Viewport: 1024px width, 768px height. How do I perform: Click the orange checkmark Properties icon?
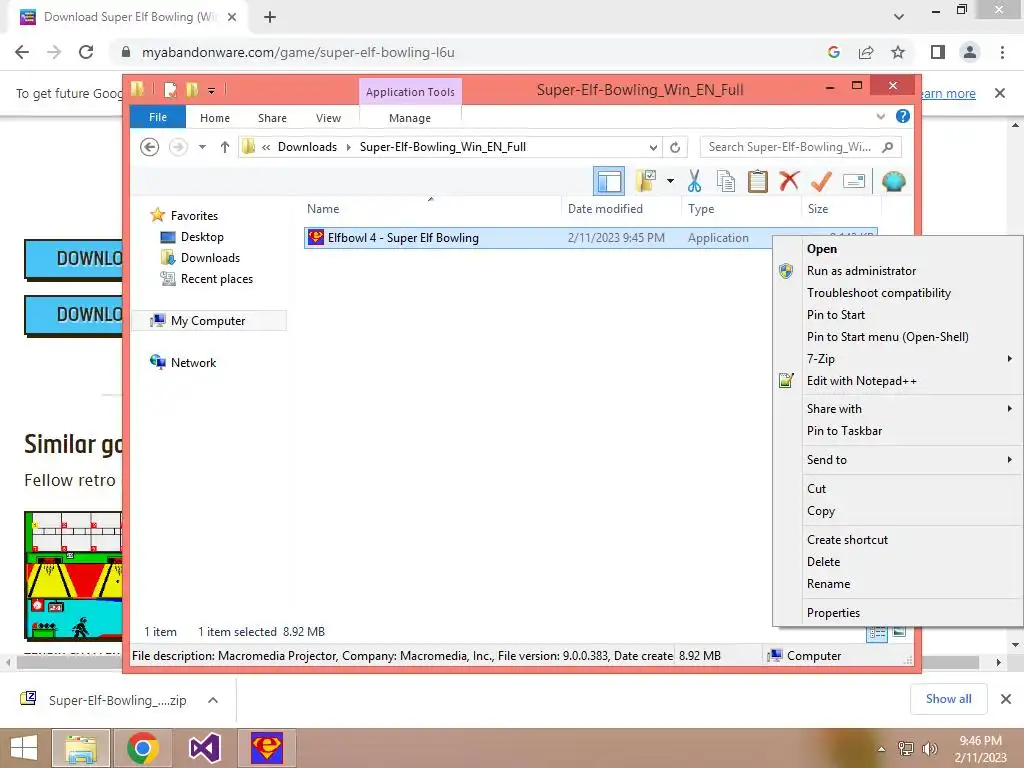point(821,181)
